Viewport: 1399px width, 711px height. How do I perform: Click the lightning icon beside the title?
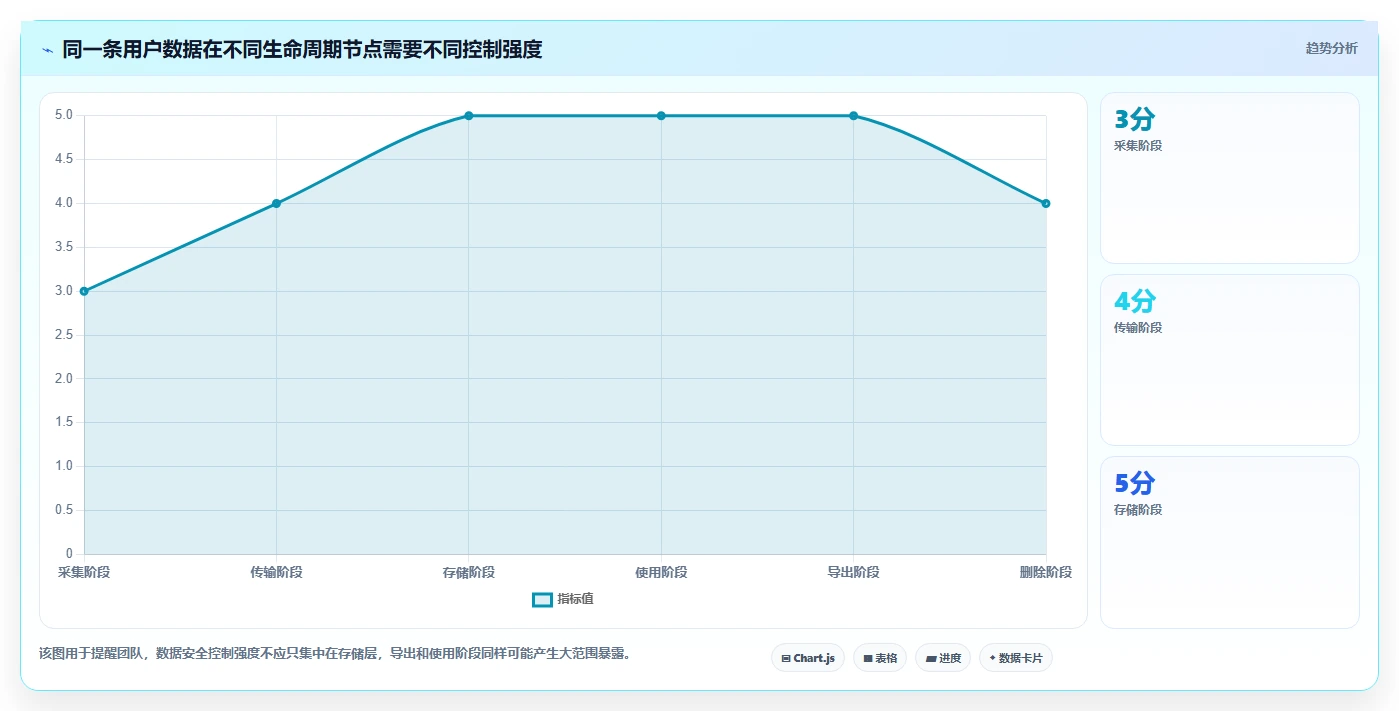[48, 49]
